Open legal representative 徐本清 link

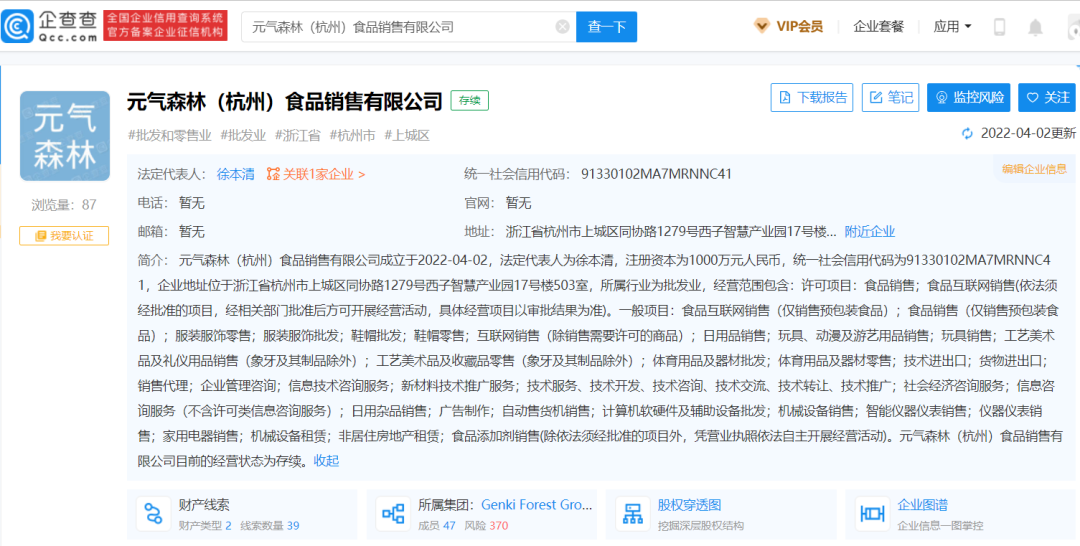236,174
